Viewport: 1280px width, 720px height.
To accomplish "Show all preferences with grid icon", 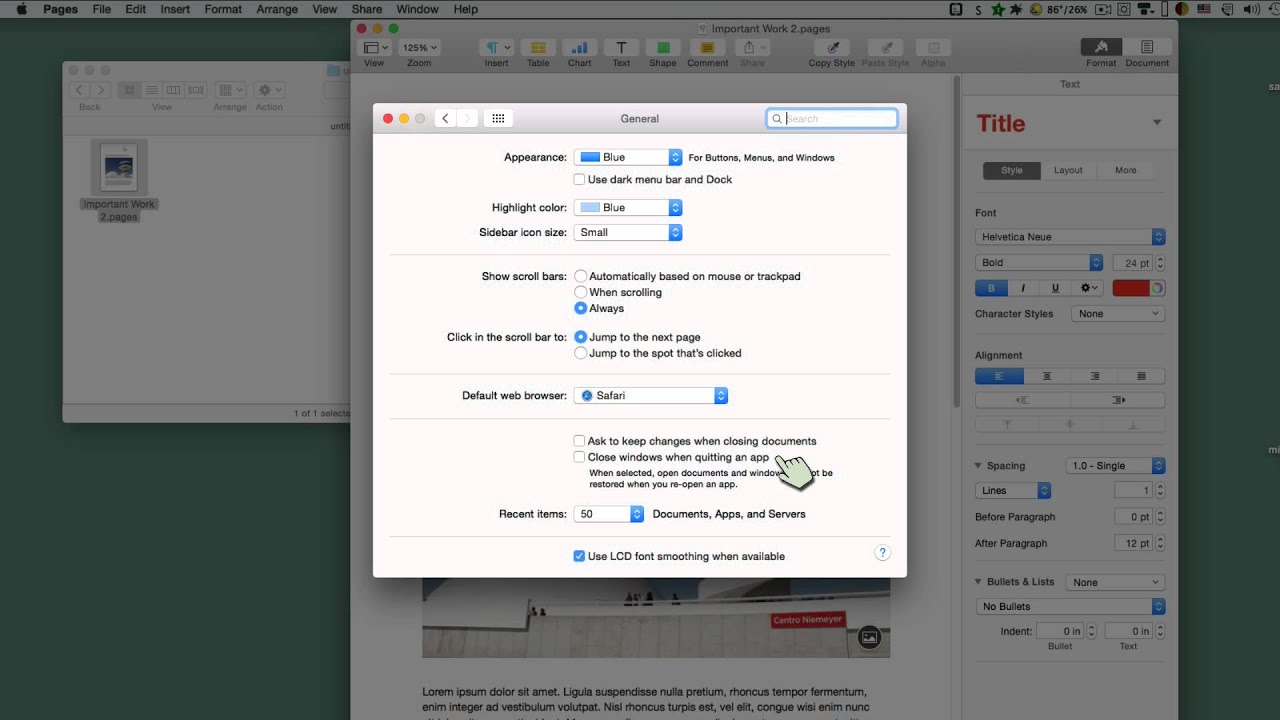I will point(498,118).
